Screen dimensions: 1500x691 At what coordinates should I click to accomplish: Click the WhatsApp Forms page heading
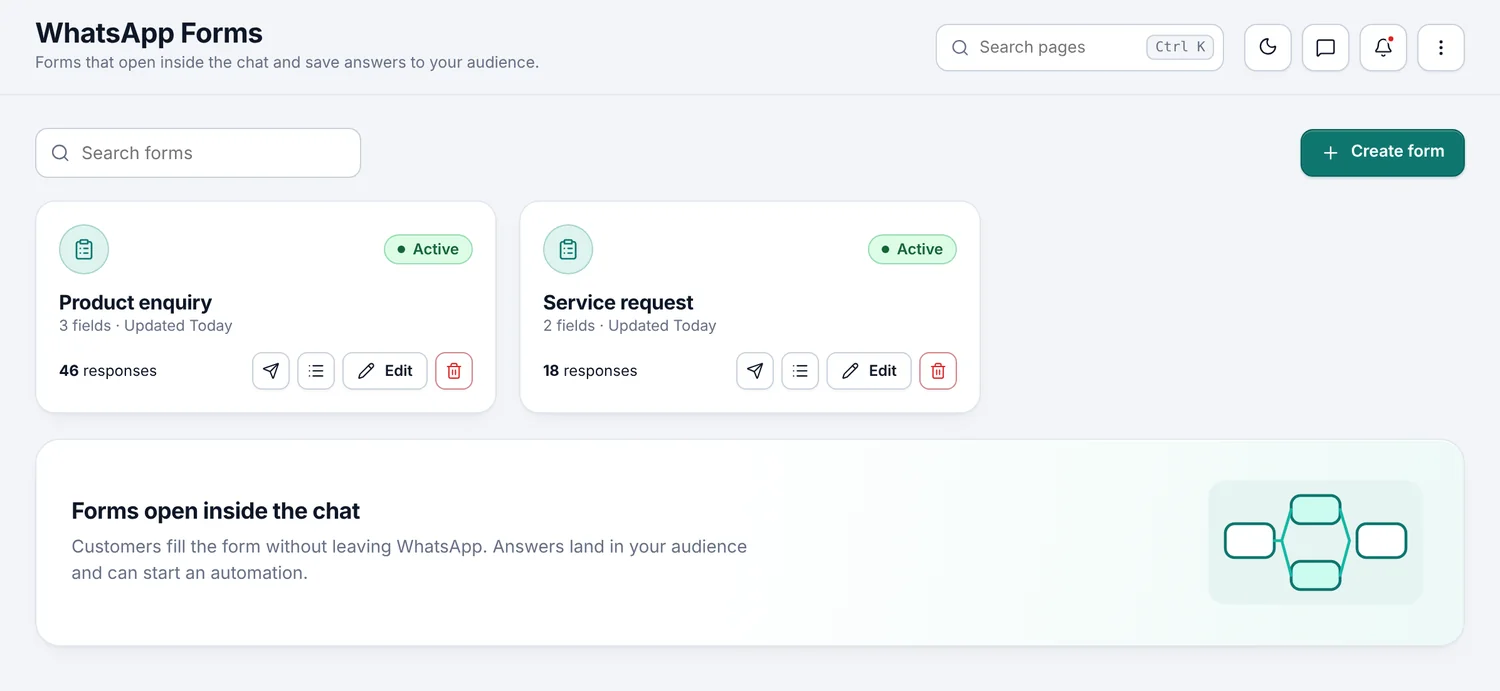coord(149,33)
